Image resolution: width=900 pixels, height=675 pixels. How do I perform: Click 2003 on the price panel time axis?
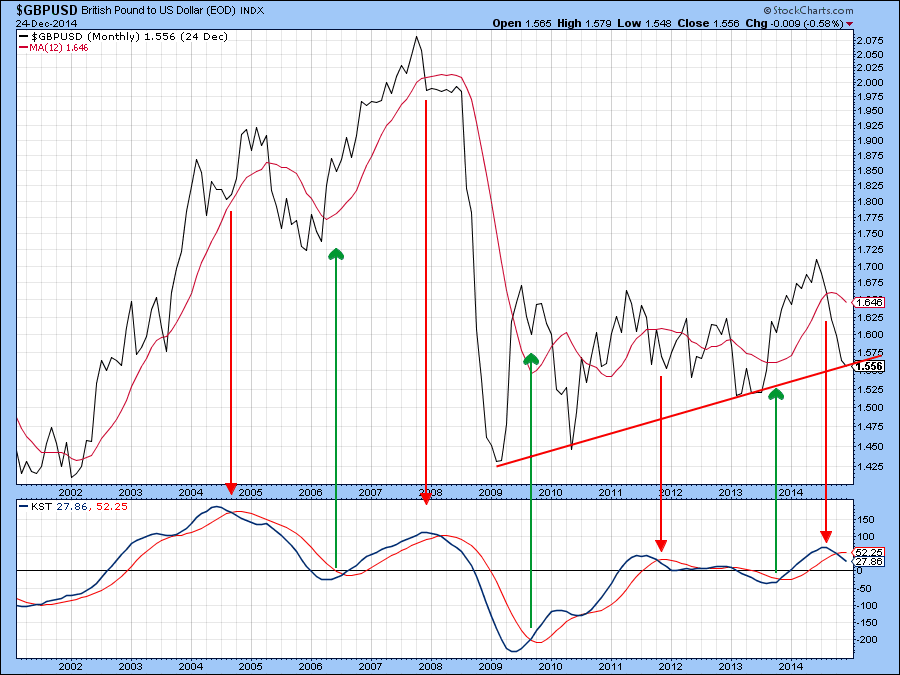pyautogui.click(x=130, y=493)
